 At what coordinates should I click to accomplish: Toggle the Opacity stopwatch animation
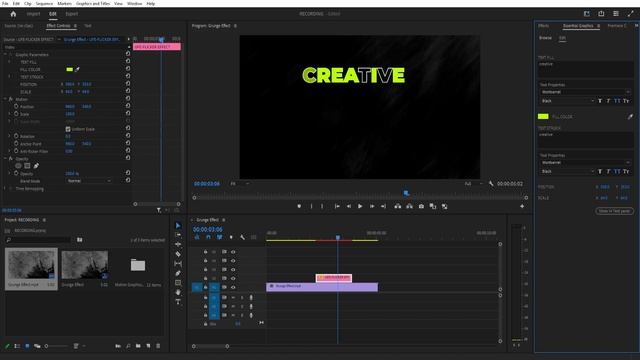pyautogui.click(x=16, y=173)
